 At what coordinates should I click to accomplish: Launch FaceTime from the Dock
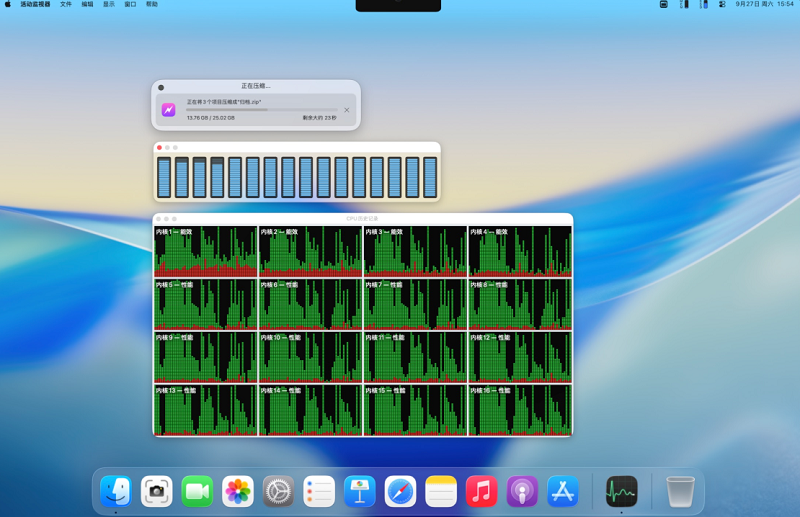(197, 491)
